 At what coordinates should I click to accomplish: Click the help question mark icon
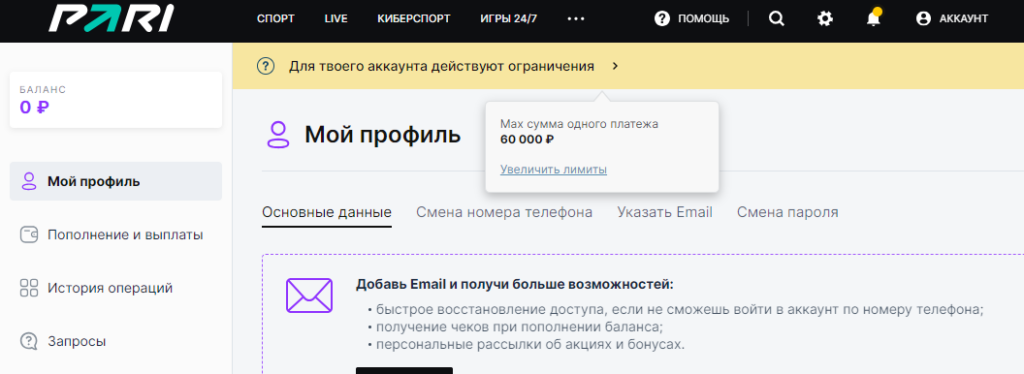(662, 19)
